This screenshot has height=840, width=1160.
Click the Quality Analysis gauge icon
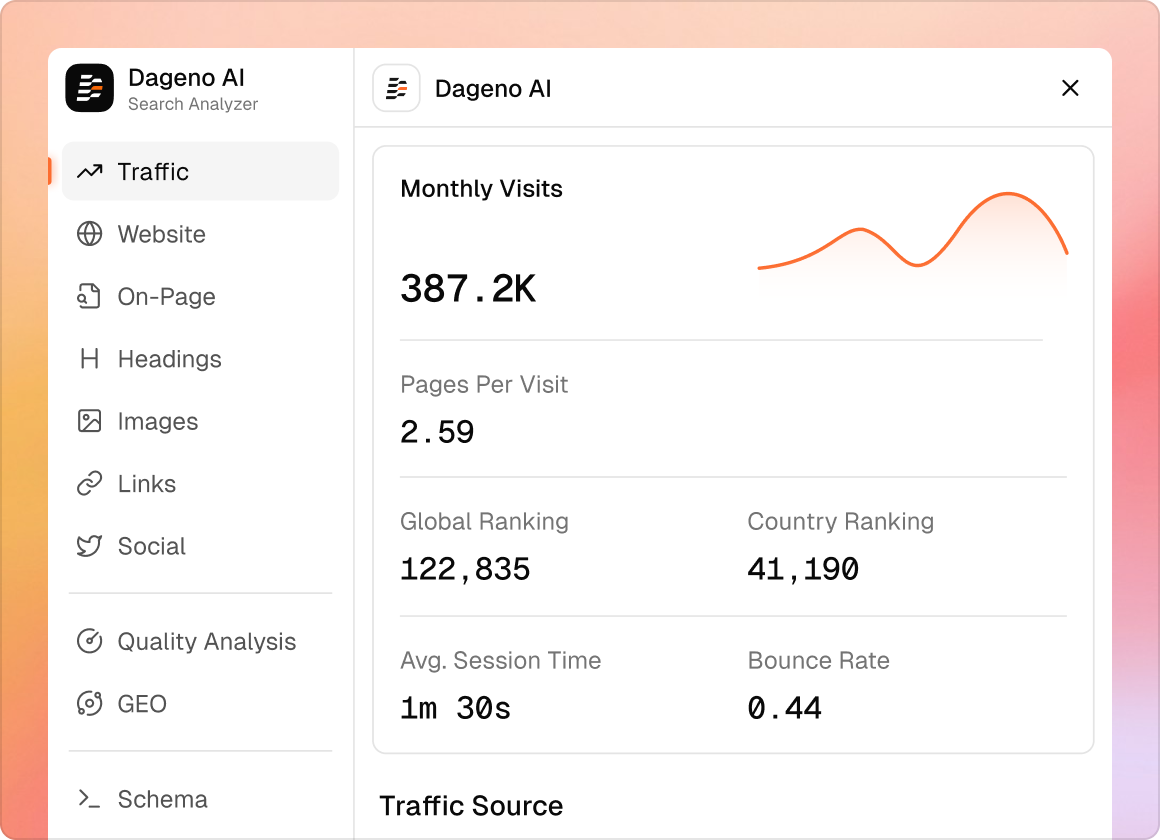click(x=90, y=642)
